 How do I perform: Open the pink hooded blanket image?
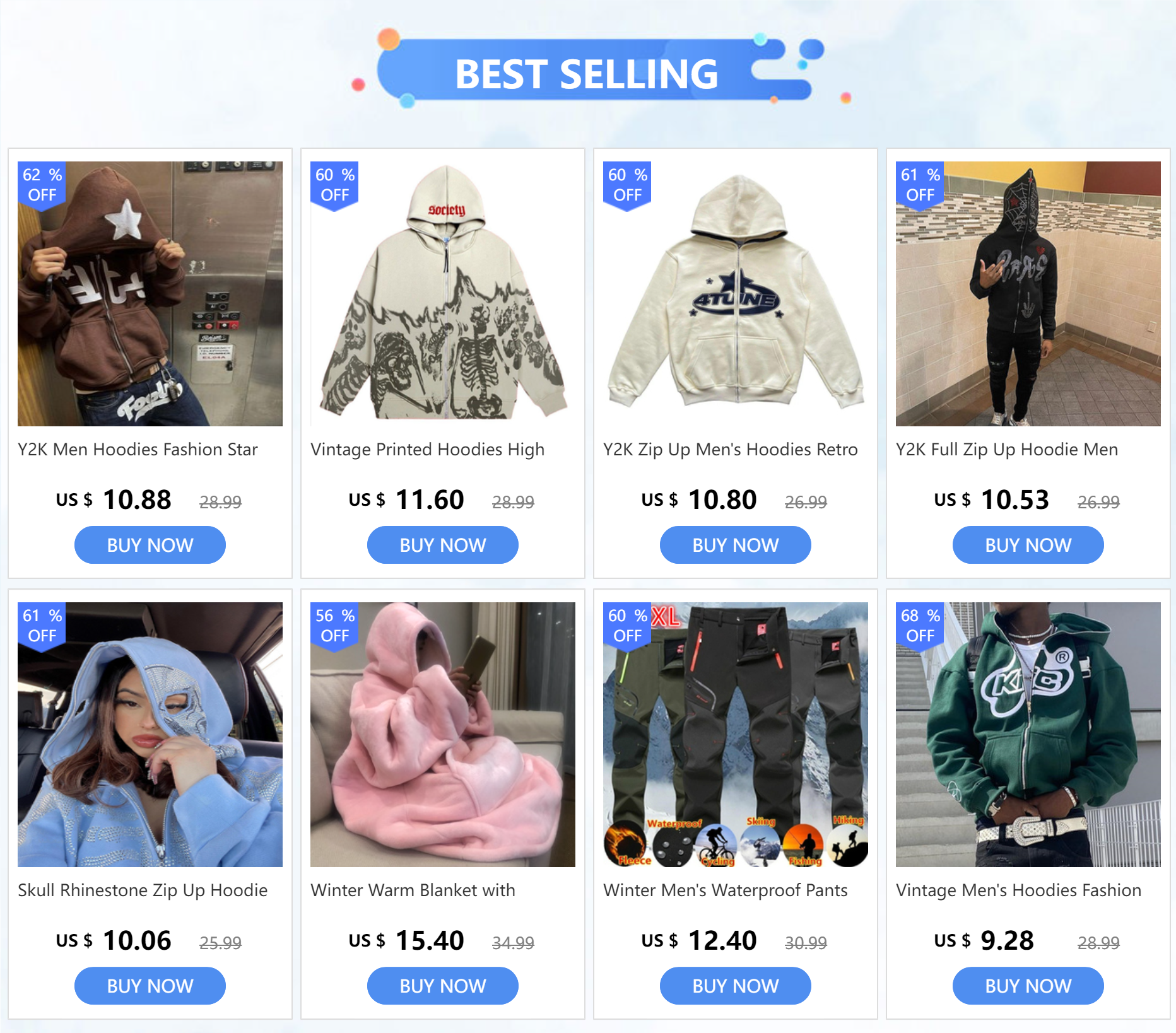tap(443, 735)
